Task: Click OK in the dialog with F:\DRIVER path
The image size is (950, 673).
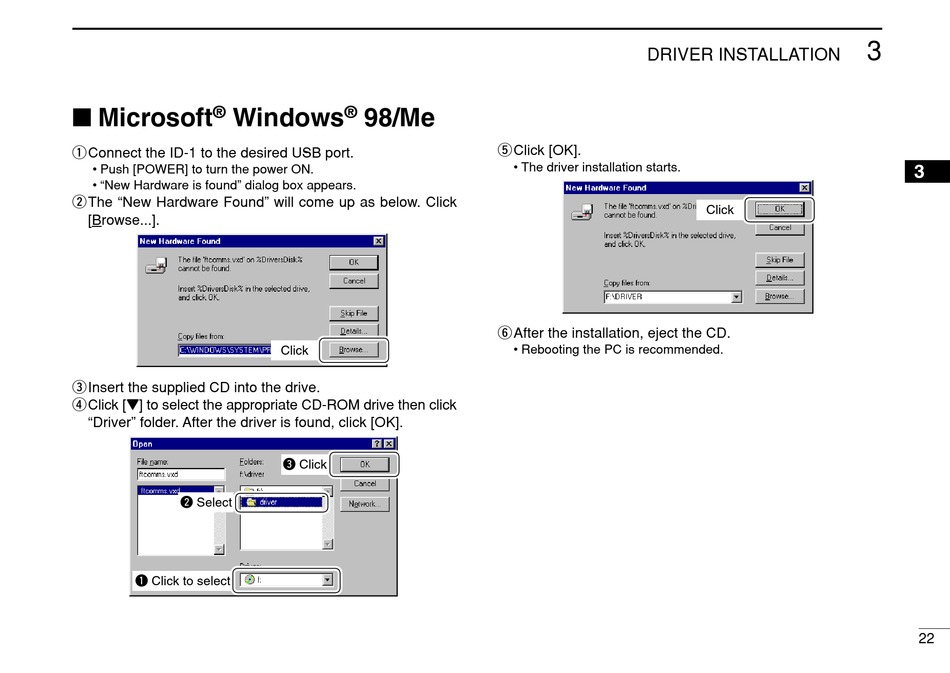Action: coord(779,210)
